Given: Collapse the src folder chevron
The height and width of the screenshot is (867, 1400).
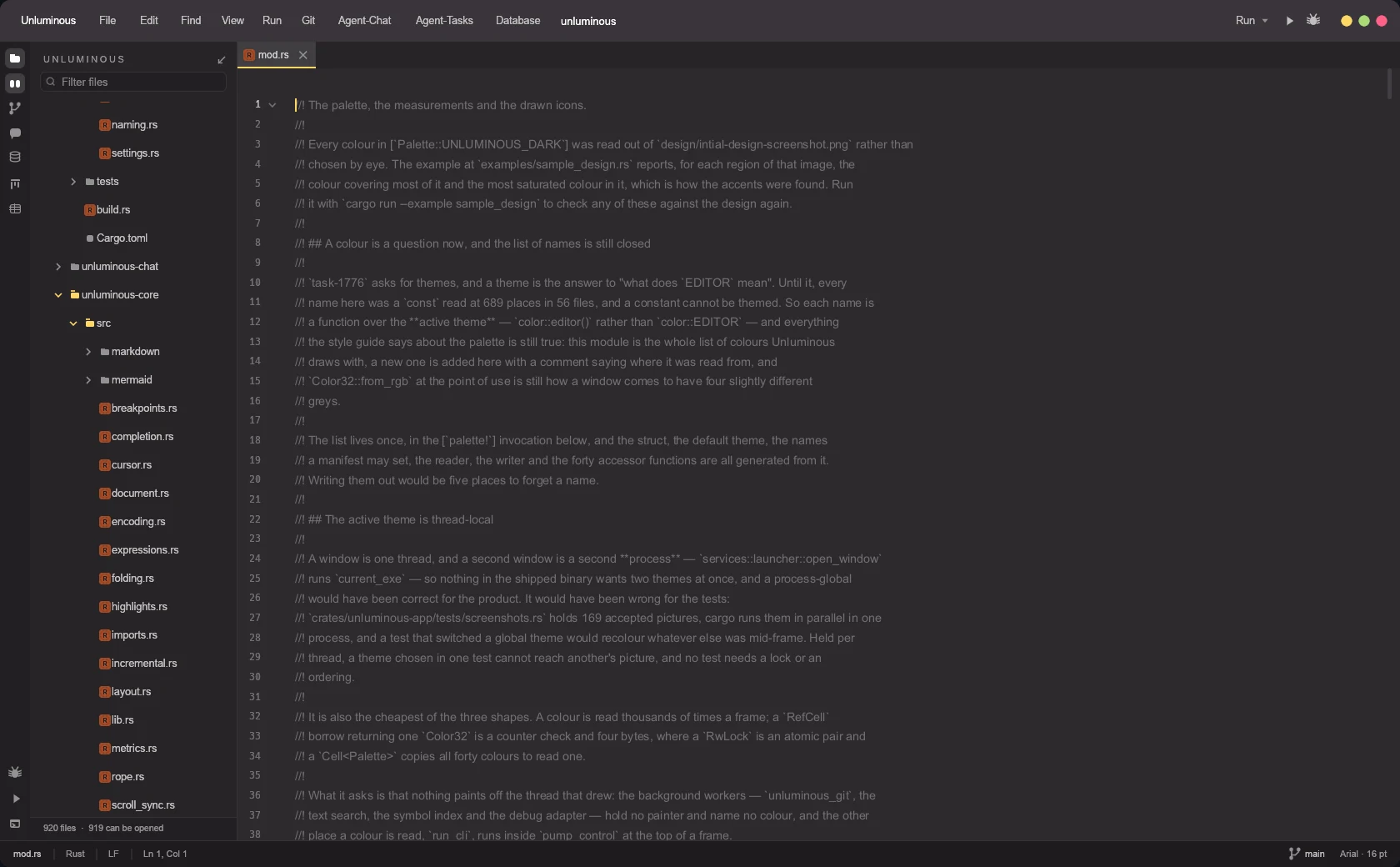Looking at the screenshot, I should (x=73, y=323).
